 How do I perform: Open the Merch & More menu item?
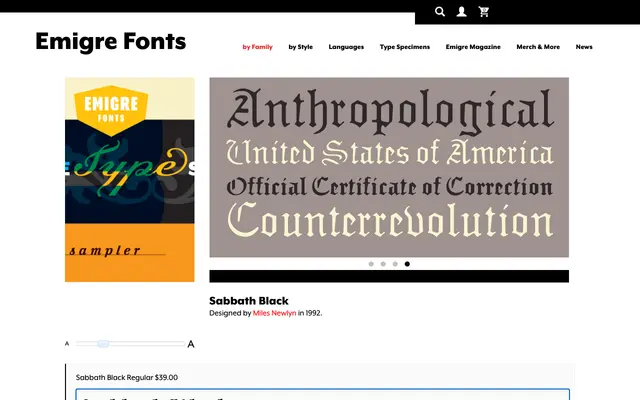point(538,47)
